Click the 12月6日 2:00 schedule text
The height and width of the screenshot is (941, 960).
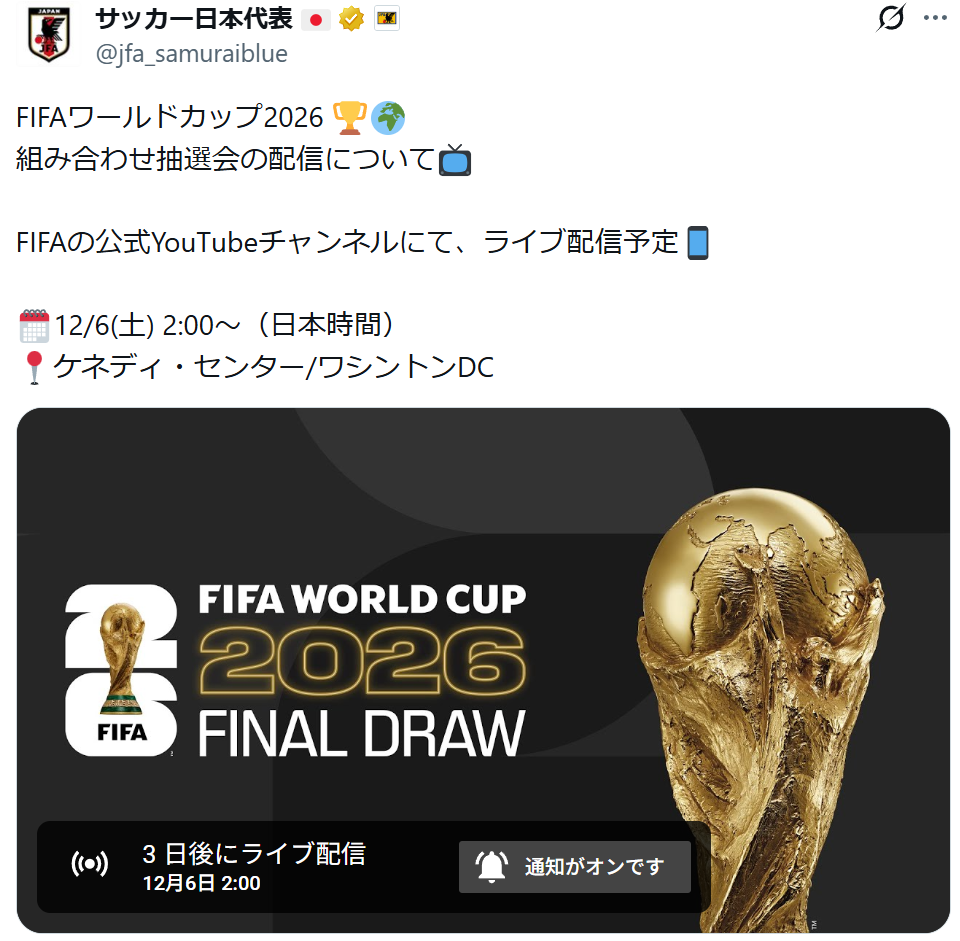tap(201, 883)
